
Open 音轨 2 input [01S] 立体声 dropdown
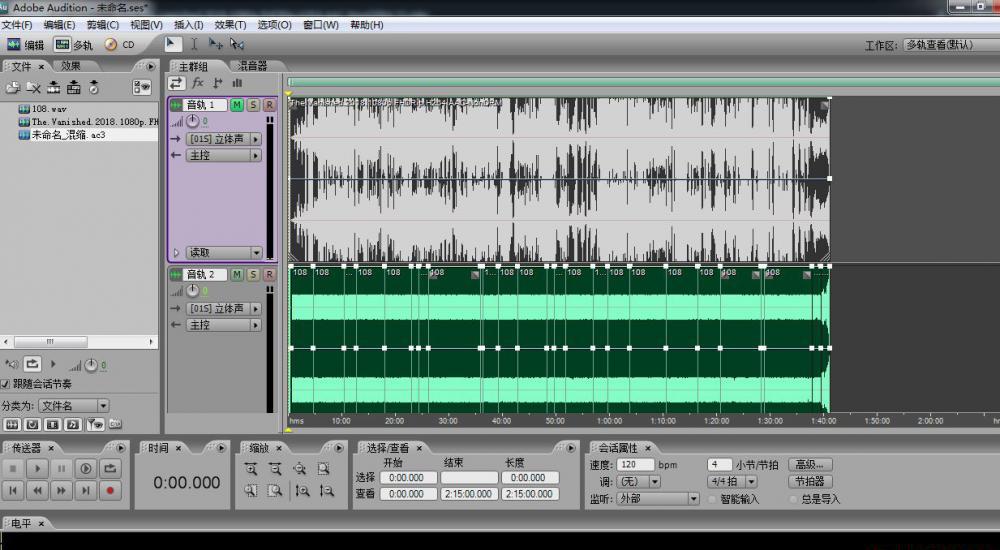pyautogui.click(x=224, y=309)
